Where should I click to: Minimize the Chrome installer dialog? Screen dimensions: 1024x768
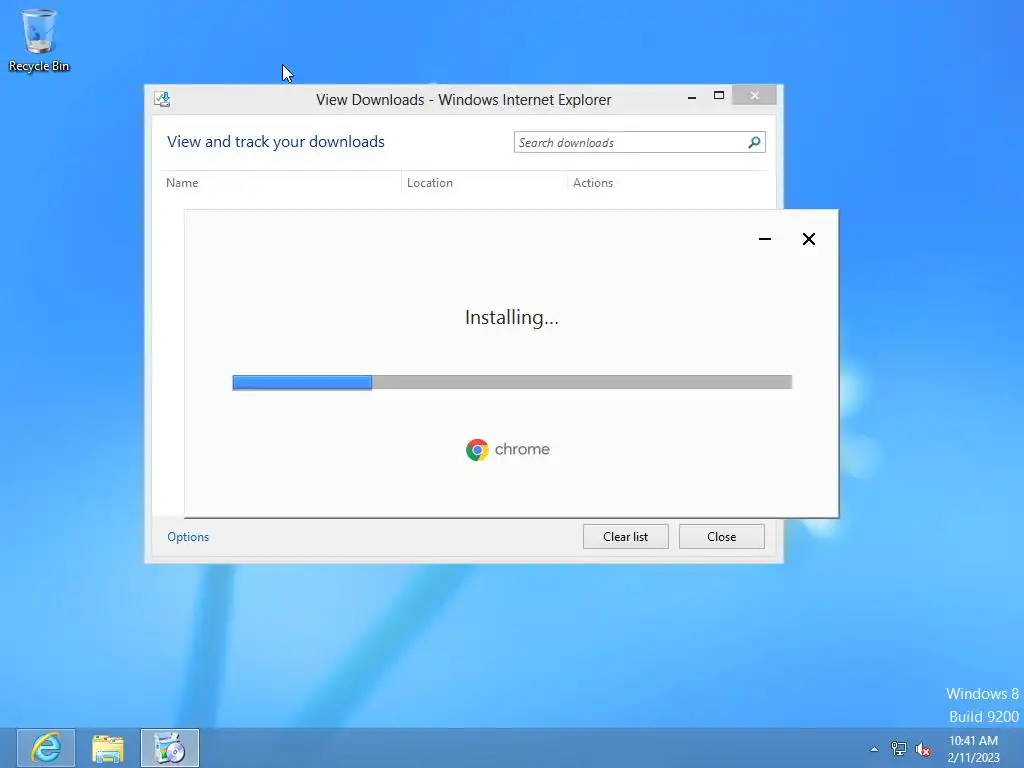click(x=765, y=239)
